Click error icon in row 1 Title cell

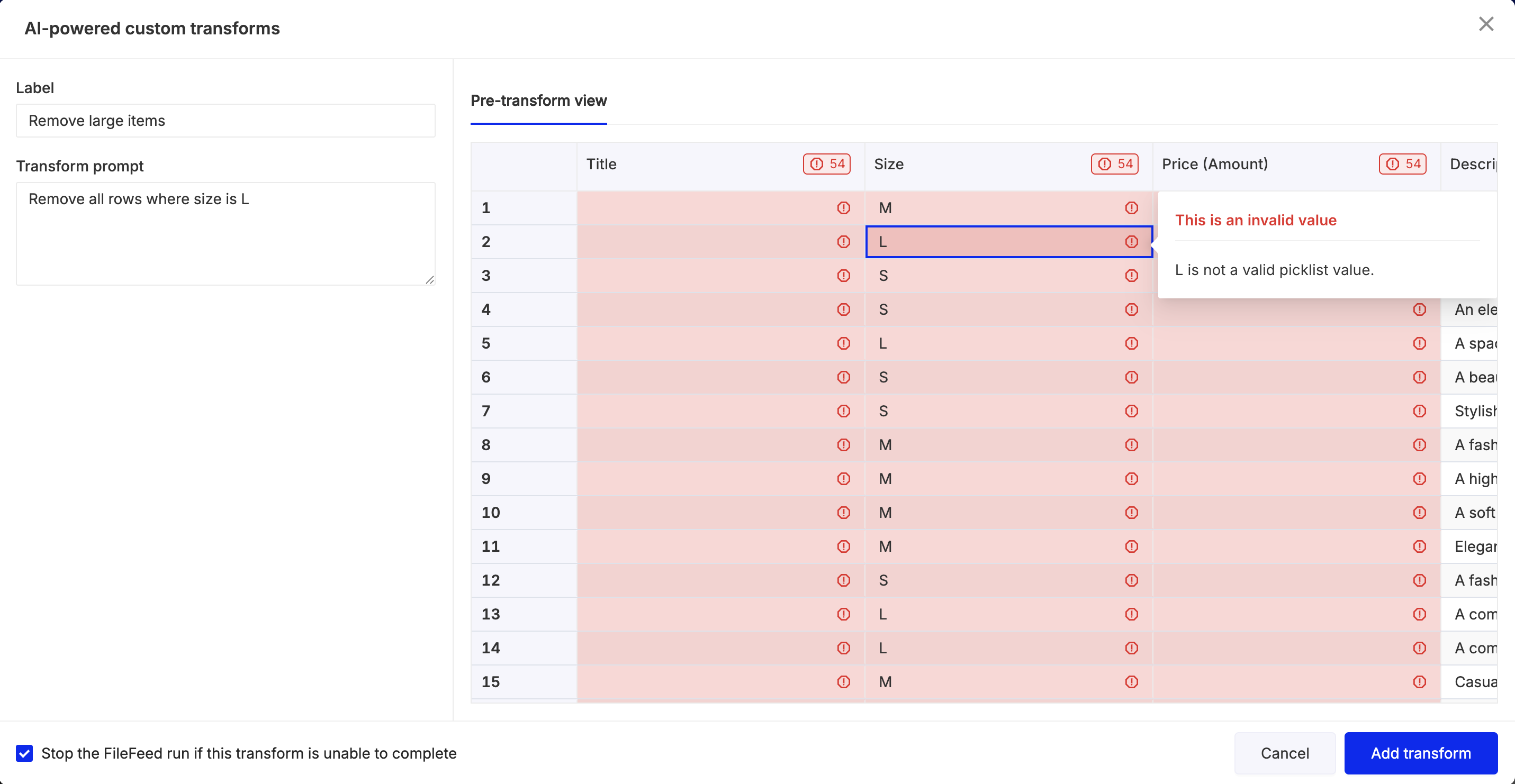843,208
